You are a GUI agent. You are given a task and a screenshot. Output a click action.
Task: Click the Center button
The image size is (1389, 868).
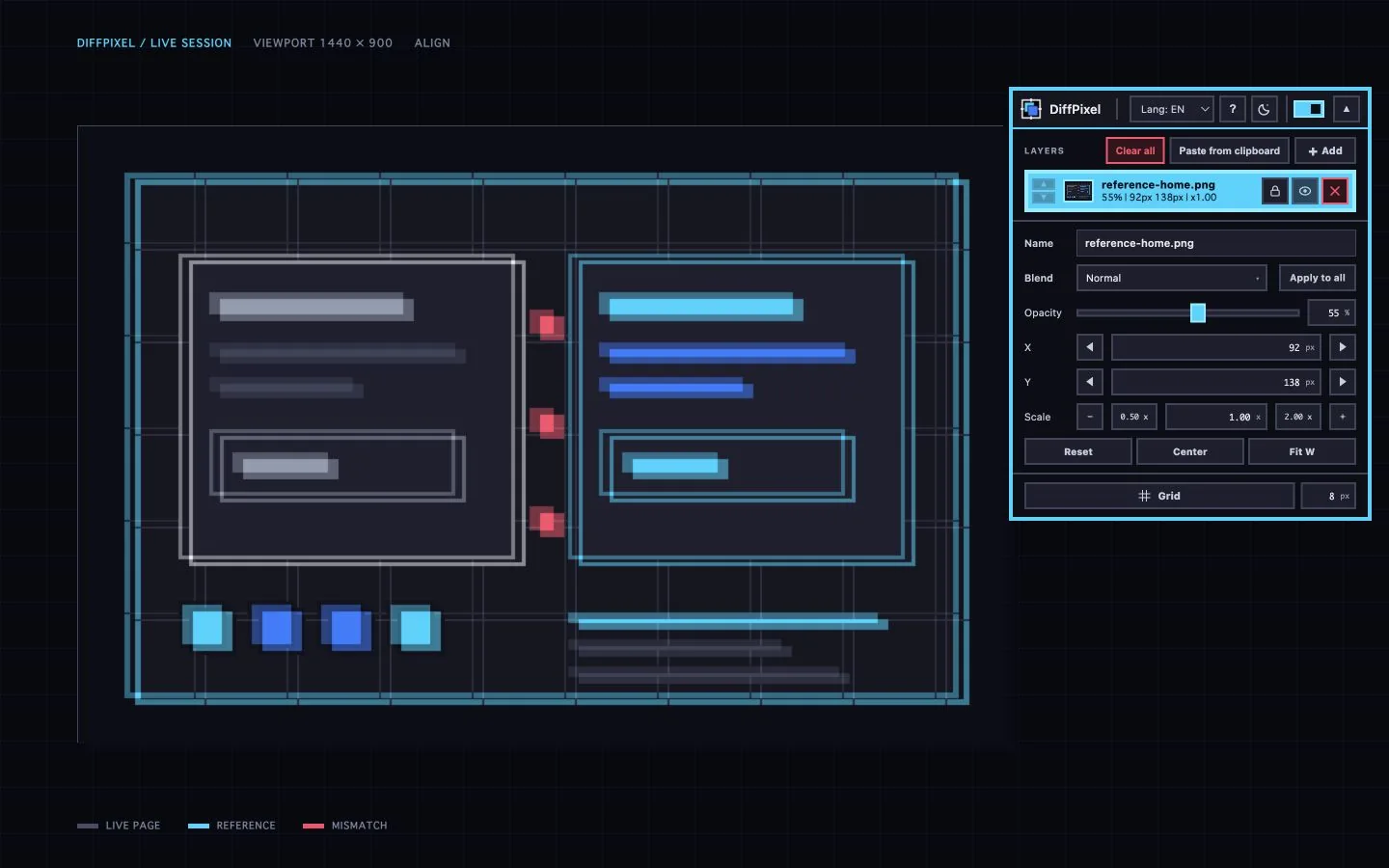pyautogui.click(x=1189, y=451)
